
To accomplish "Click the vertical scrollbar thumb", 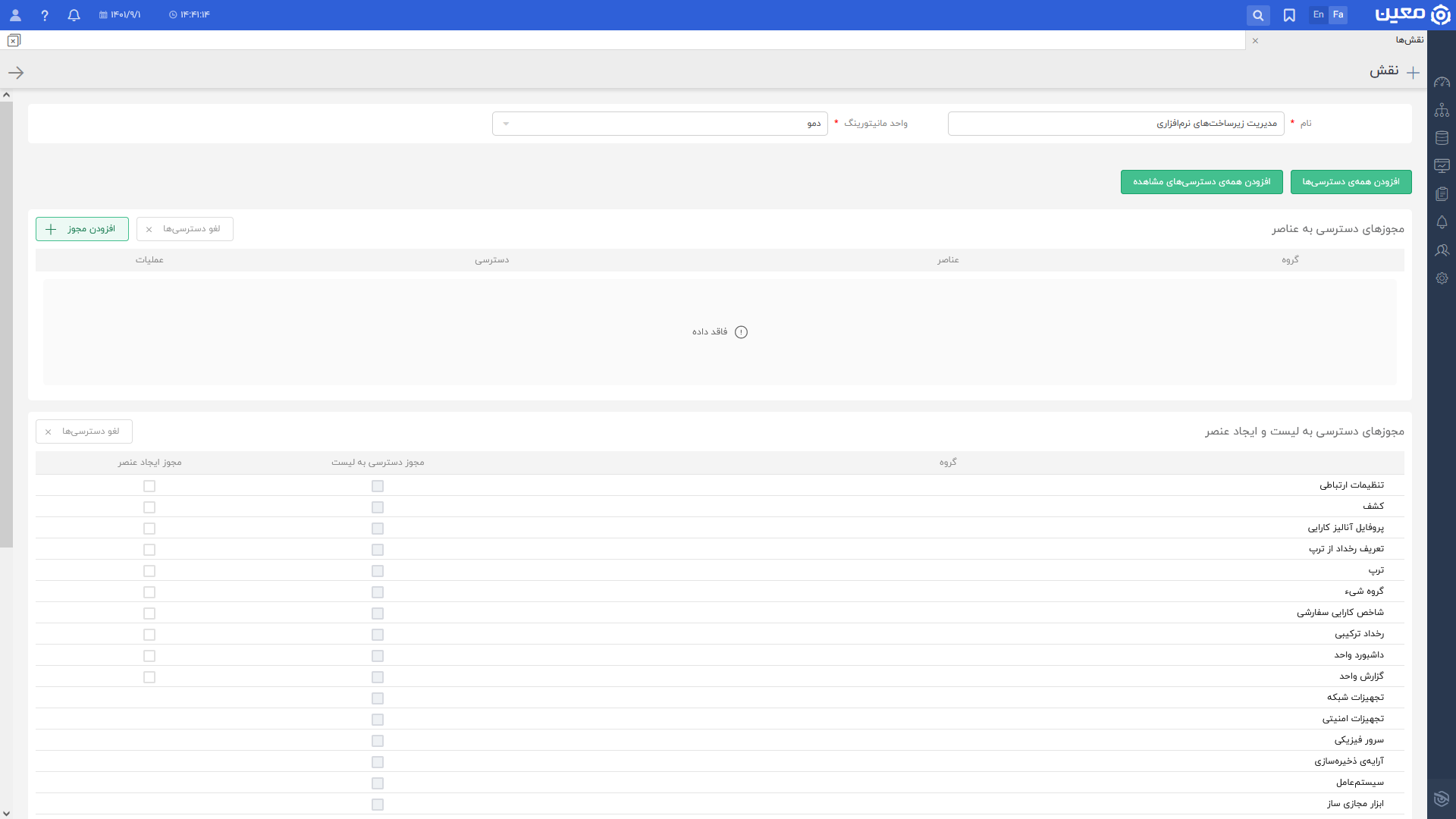I will tap(6, 324).
